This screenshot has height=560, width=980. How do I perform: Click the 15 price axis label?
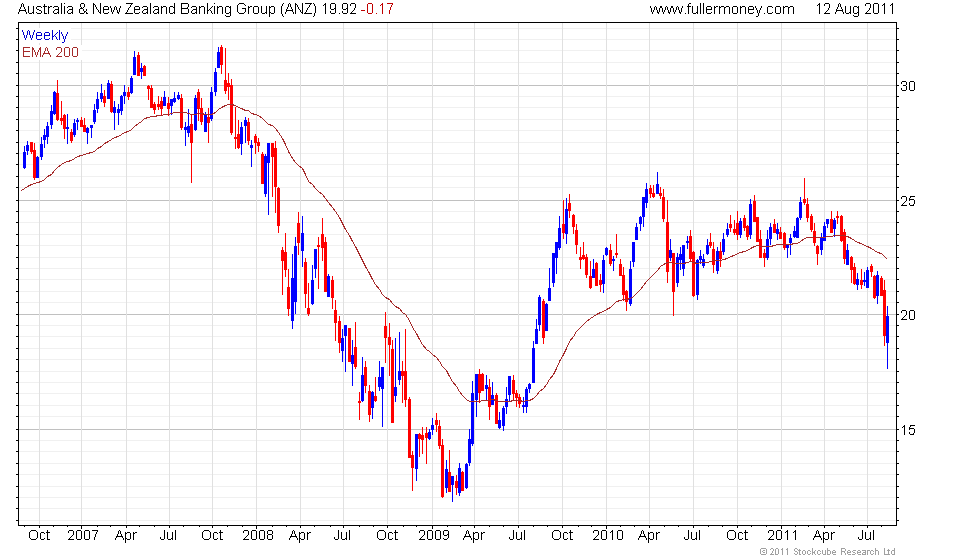908,430
